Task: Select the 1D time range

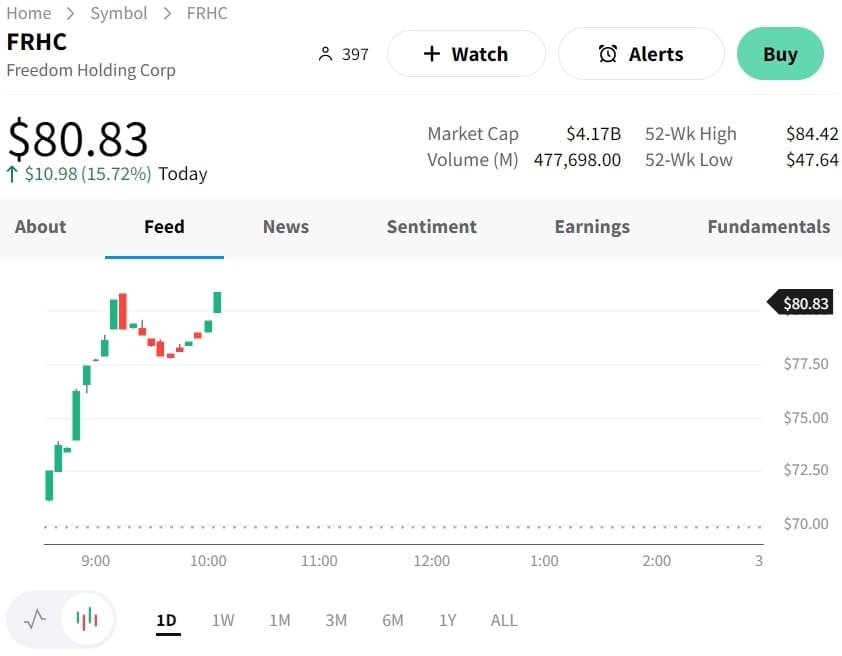Action: 167,620
